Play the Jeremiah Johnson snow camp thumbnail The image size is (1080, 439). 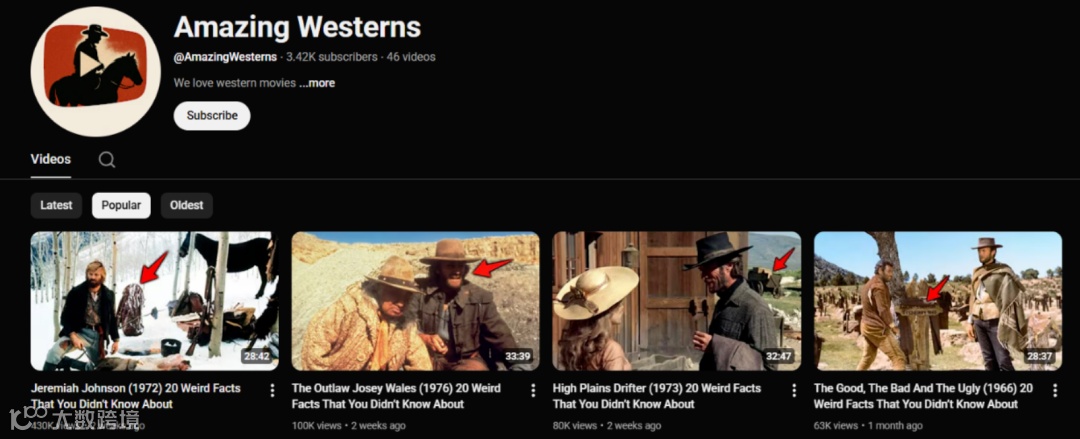(x=154, y=301)
